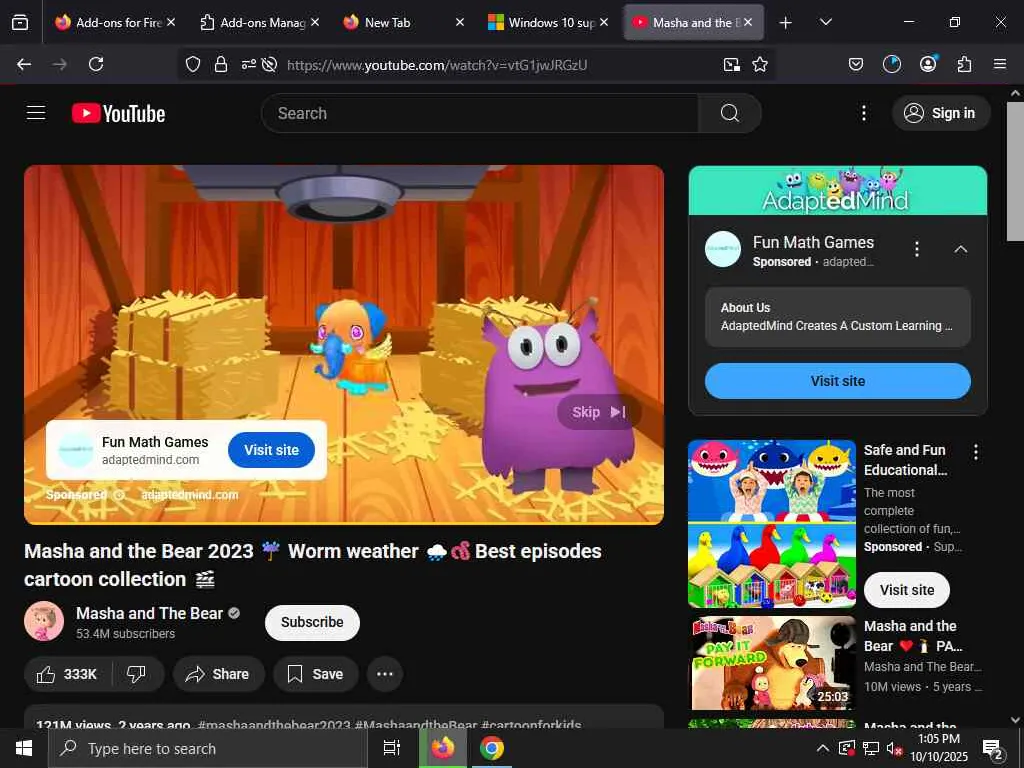The image size is (1024, 768).
Task: Switch to Chrome in taskbar
Action: 492,748
